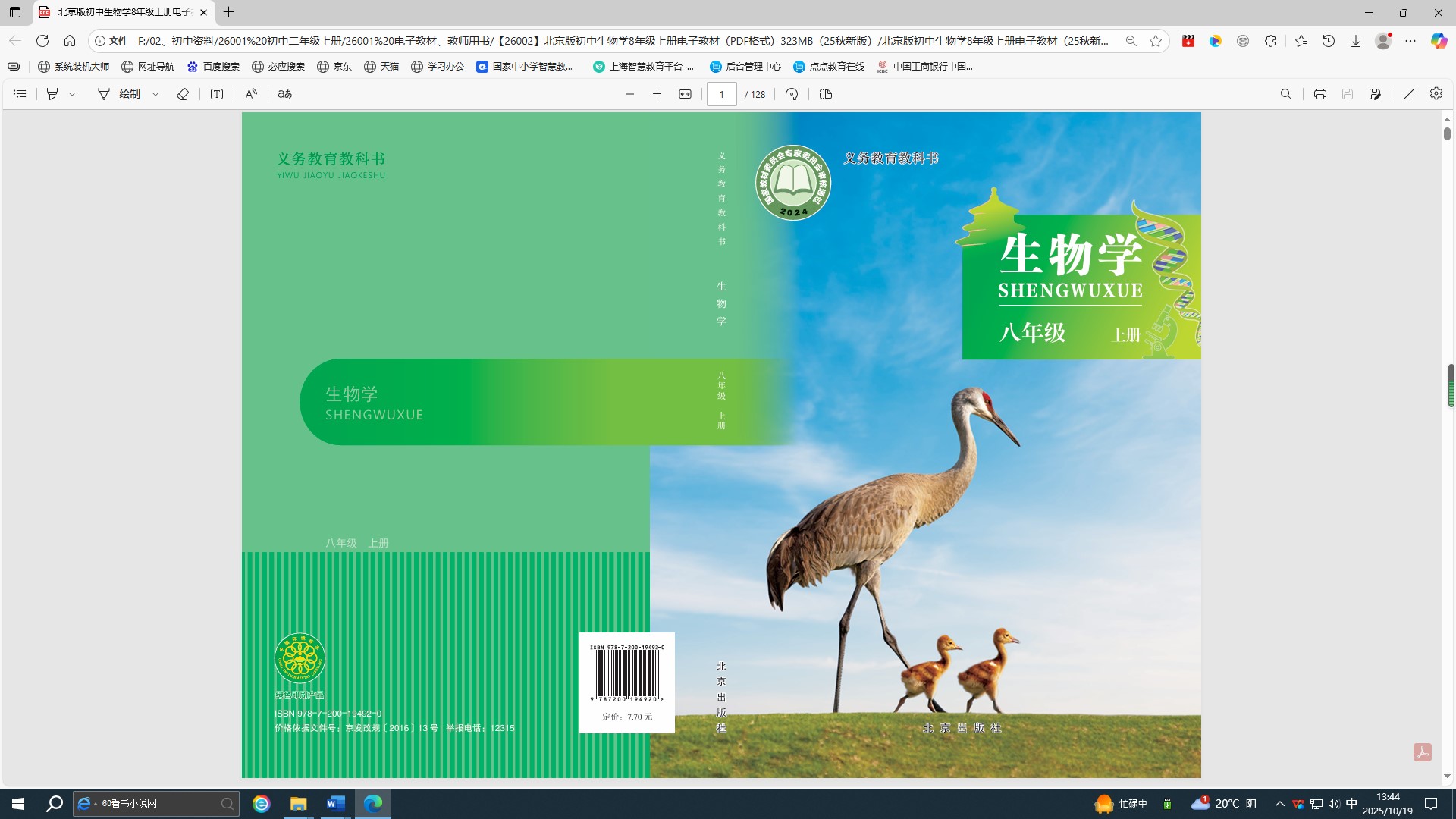This screenshot has height=819, width=1456.
Task: Click the read aloud icon
Action: click(x=251, y=94)
